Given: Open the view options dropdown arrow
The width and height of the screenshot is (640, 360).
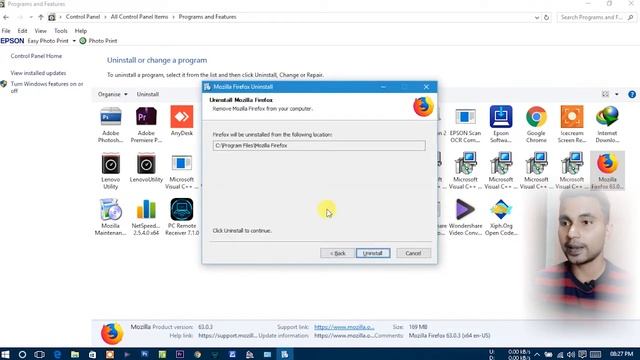Looking at the screenshot, I should [617, 94].
